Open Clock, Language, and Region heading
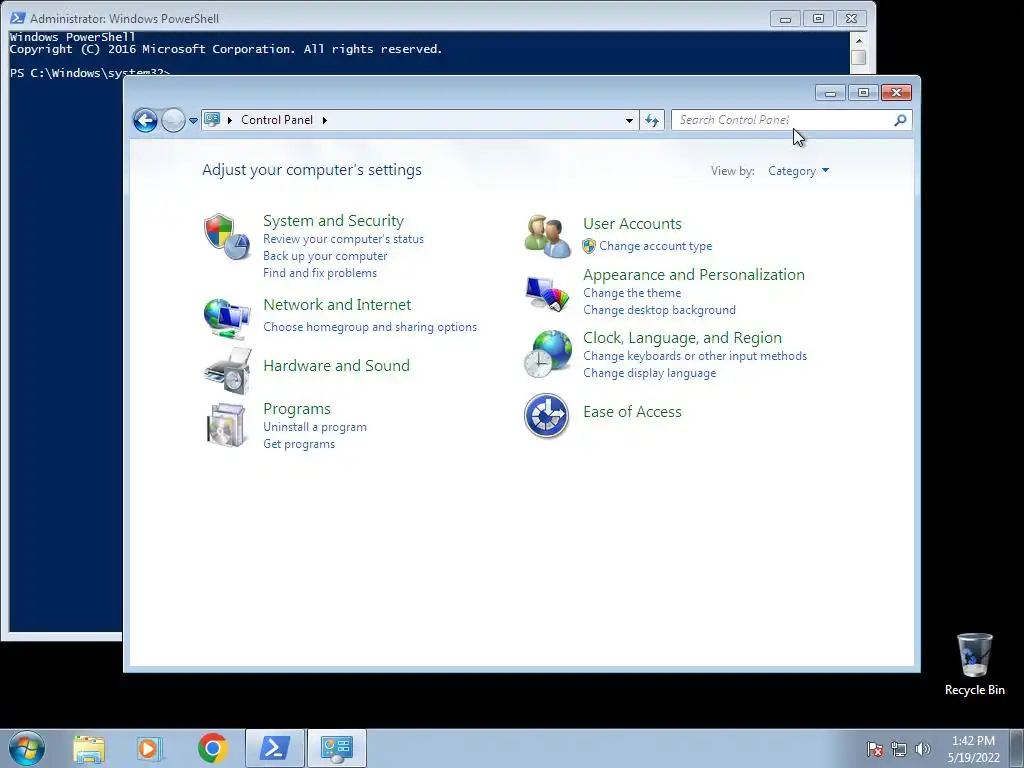 pyautogui.click(x=682, y=338)
